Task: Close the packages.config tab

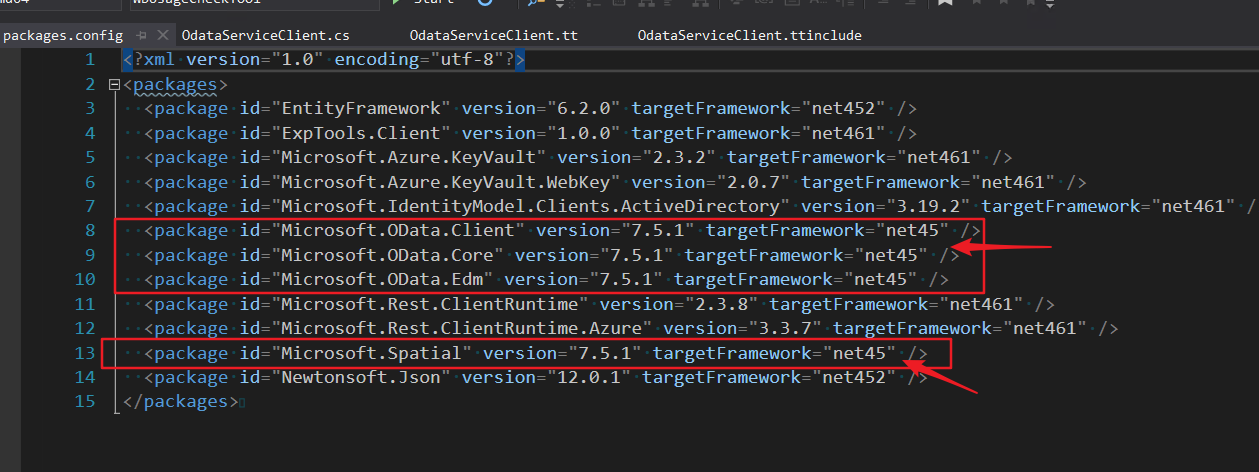Action: tap(161, 35)
